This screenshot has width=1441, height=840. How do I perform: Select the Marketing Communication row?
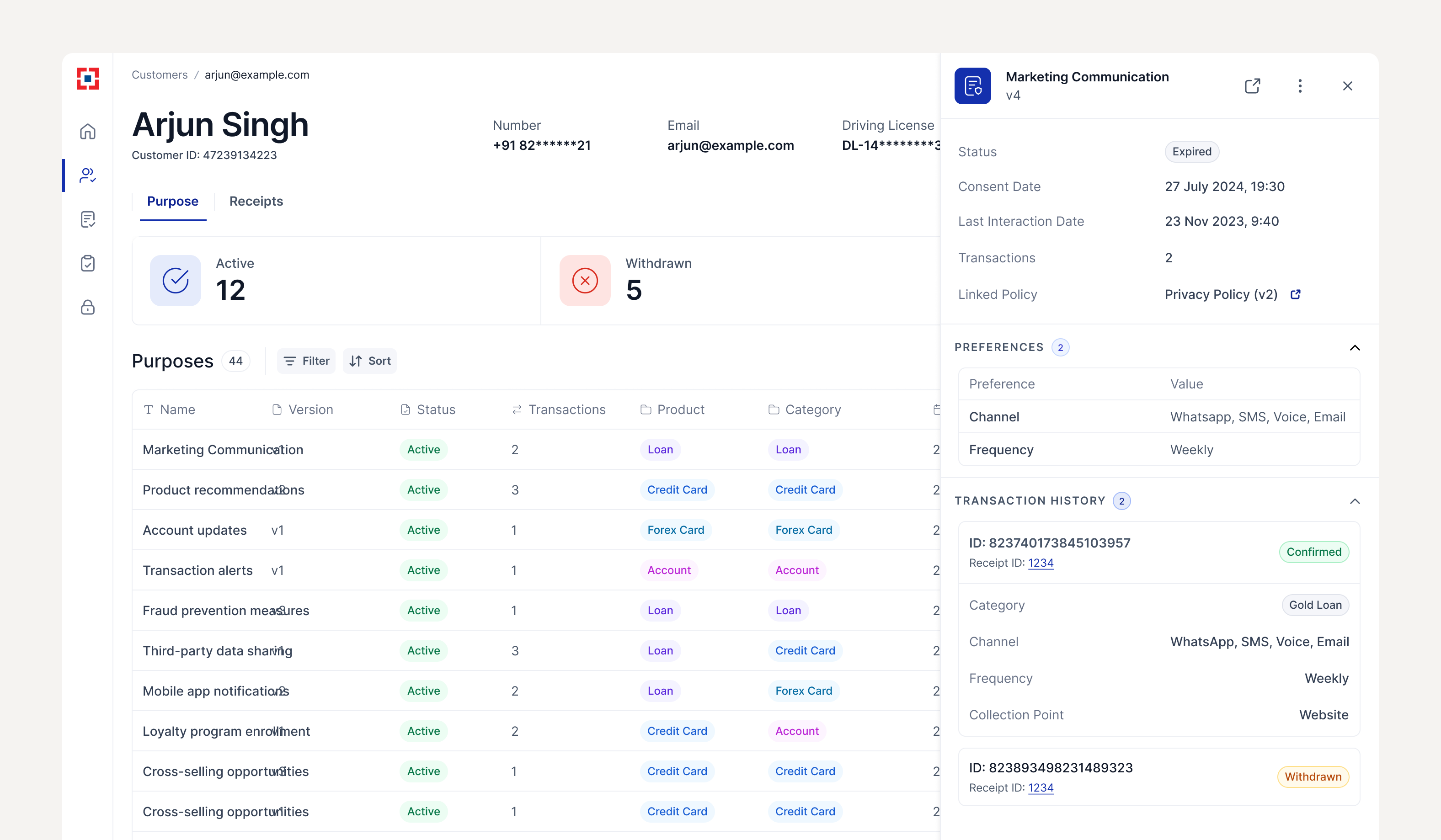536,449
